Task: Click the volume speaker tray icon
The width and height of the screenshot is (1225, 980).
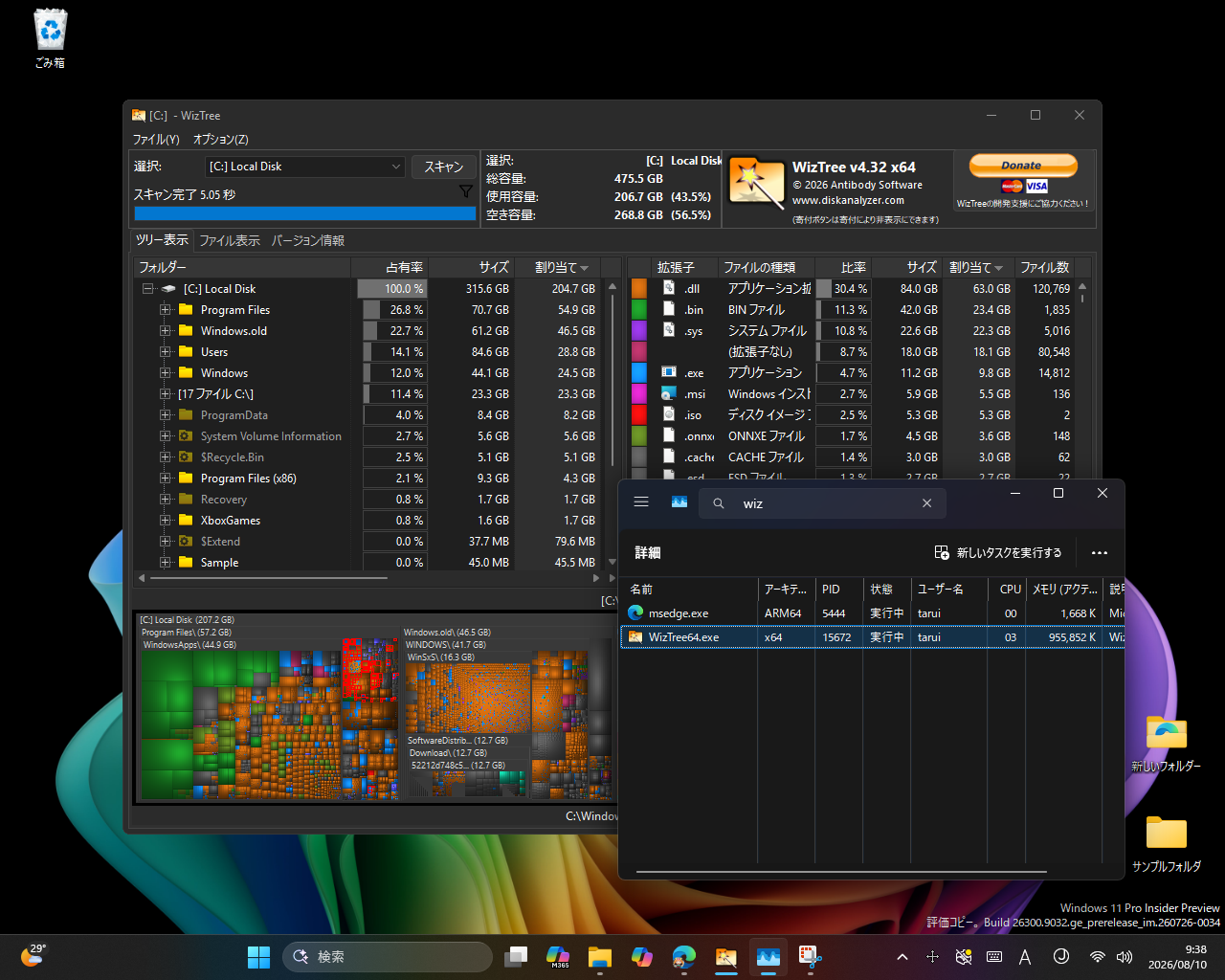Action: (1125, 956)
